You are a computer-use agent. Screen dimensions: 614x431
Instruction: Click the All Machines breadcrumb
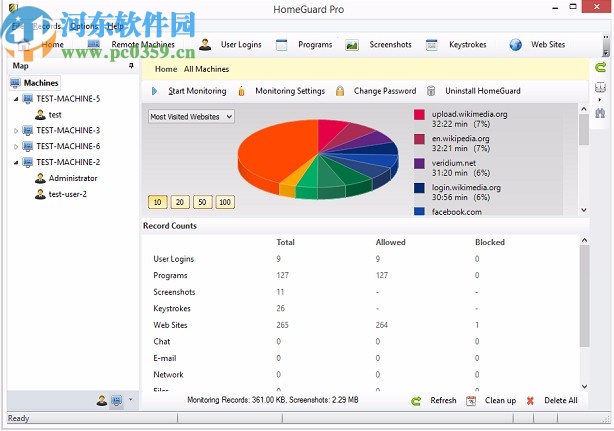point(206,69)
